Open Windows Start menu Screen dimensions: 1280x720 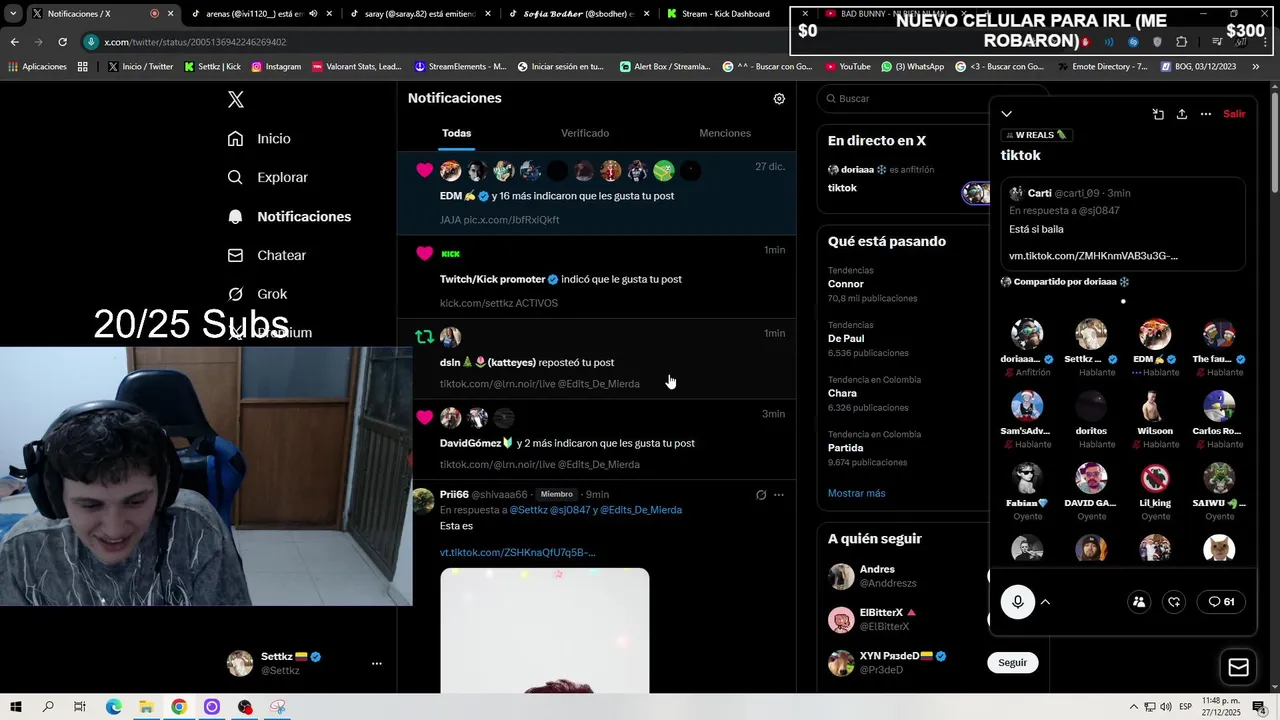point(15,707)
